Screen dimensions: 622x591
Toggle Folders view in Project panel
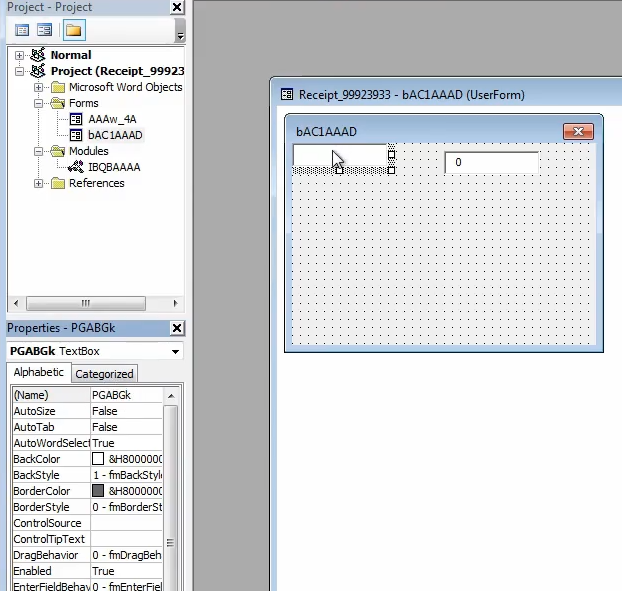[74, 30]
